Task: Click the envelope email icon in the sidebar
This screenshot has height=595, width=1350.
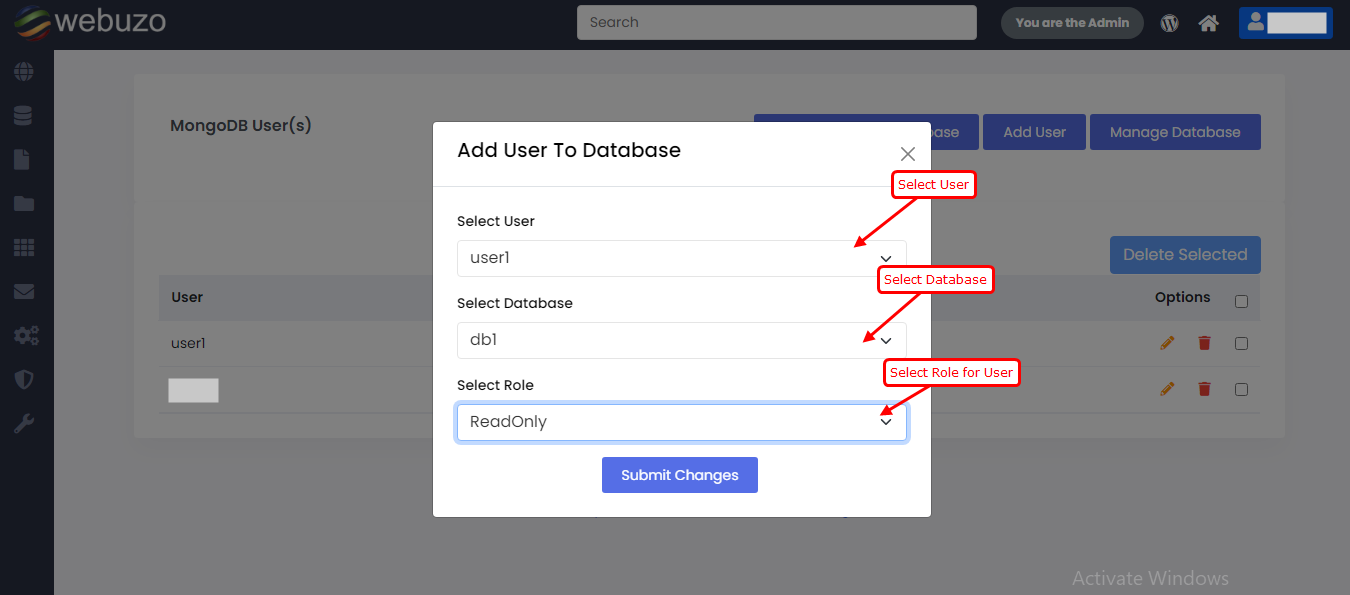Action: [23, 292]
